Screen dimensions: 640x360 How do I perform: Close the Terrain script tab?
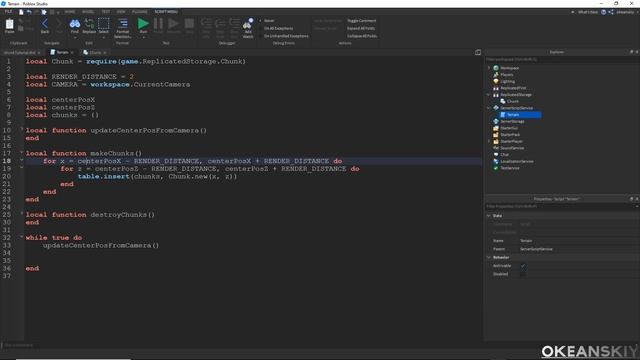pos(72,53)
